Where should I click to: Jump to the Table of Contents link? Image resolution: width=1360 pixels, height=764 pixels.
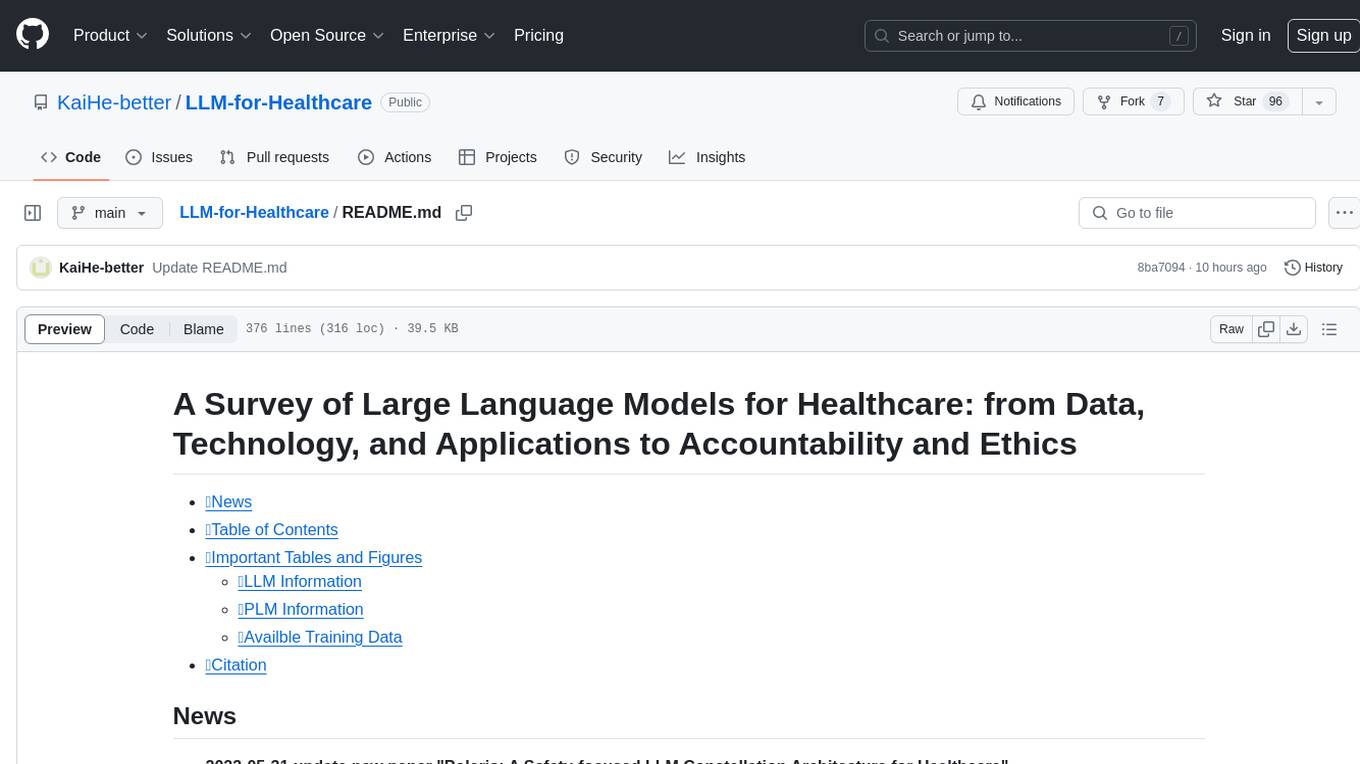pyautogui.click(x=271, y=530)
